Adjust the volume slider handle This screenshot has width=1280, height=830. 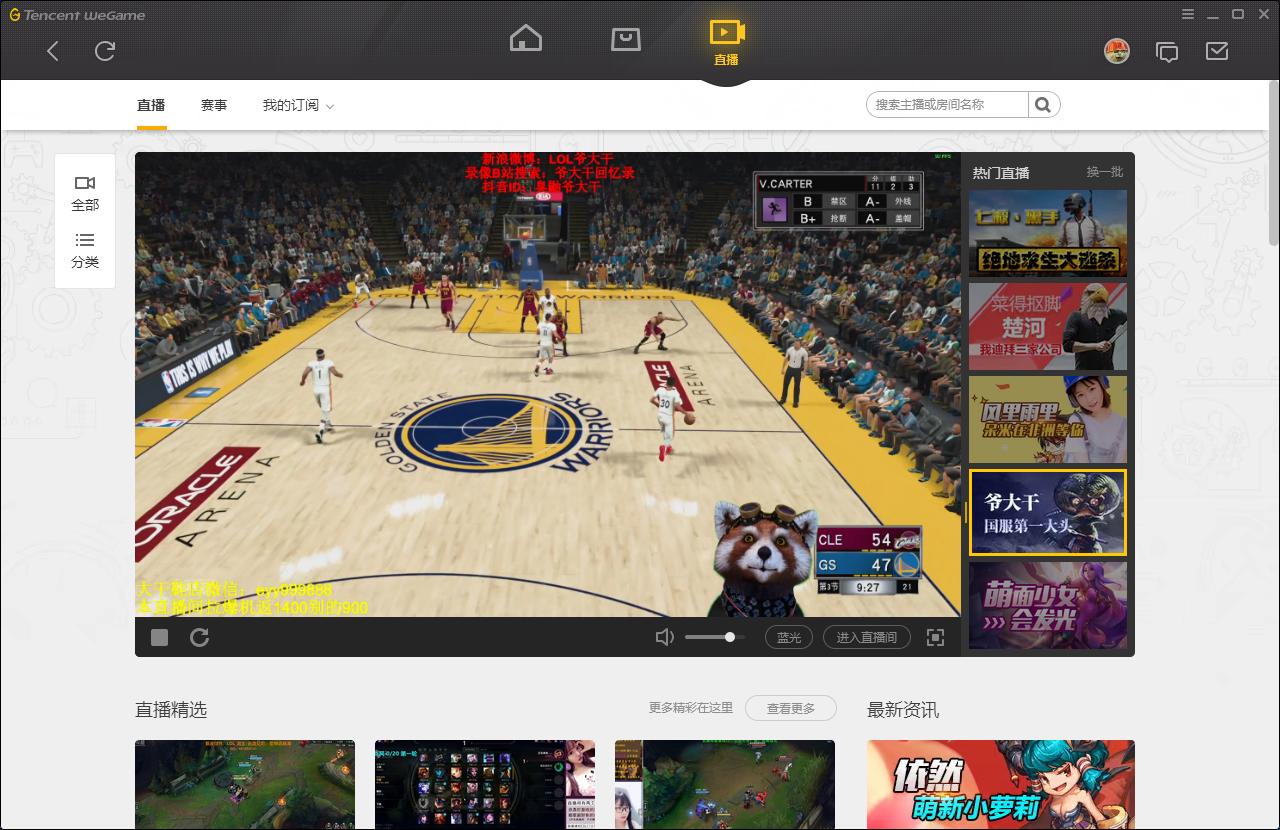point(730,637)
